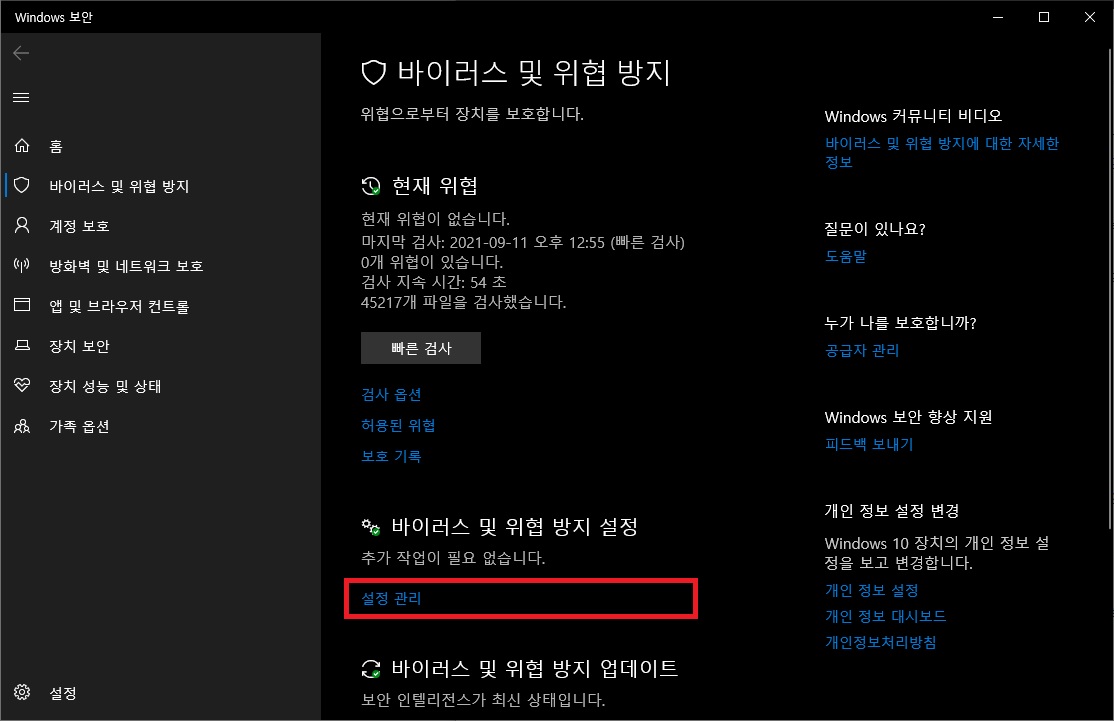Click the Windows 커뮤니티 비디오 heading
The width and height of the screenshot is (1114, 721).
[x=913, y=116]
